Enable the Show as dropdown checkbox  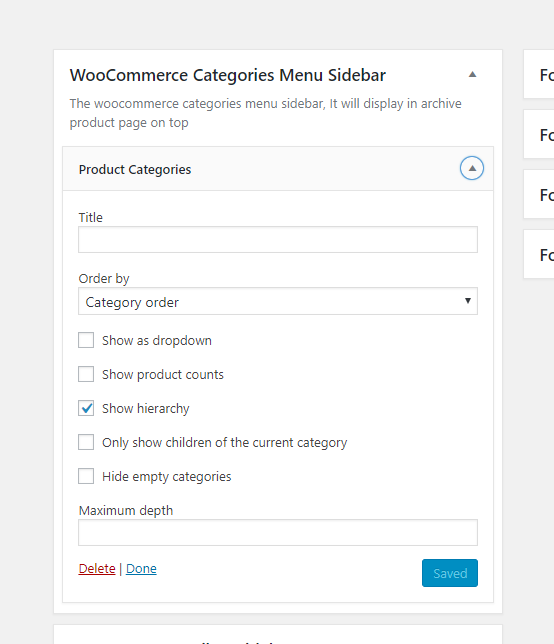[86, 340]
